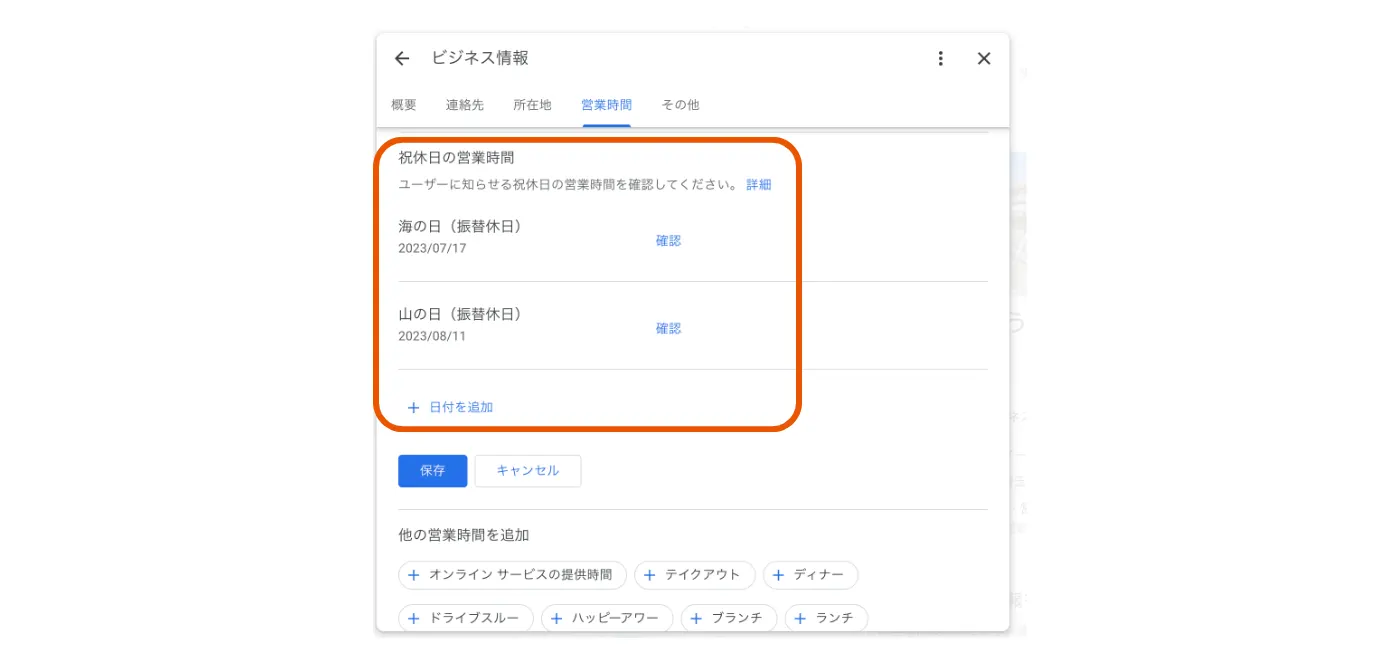
Task: Select the 営業時間 tab
Action: coord(606,105)
